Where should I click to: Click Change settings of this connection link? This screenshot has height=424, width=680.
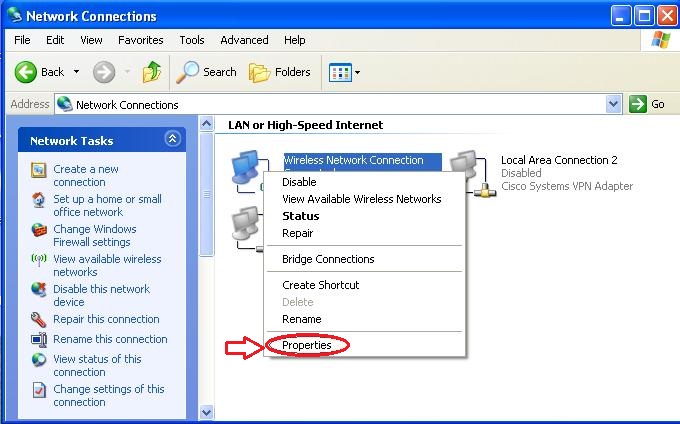tap(109, 395)
